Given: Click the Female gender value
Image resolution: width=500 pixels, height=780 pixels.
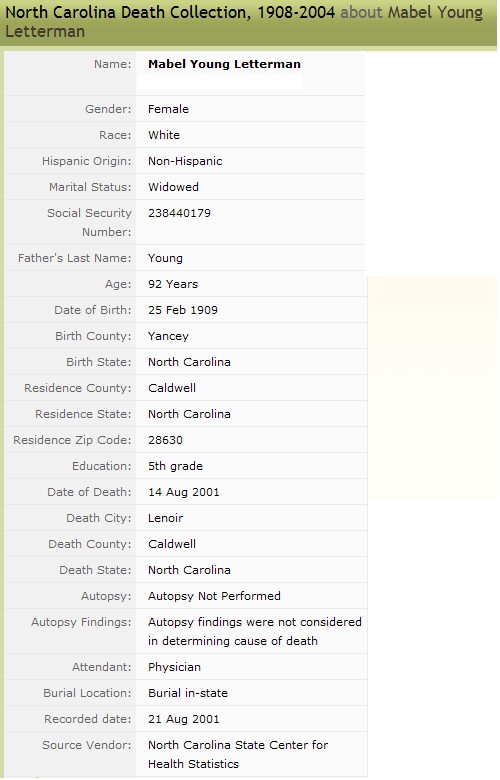Looking at the screenshot, I should (x=168, y=109).
